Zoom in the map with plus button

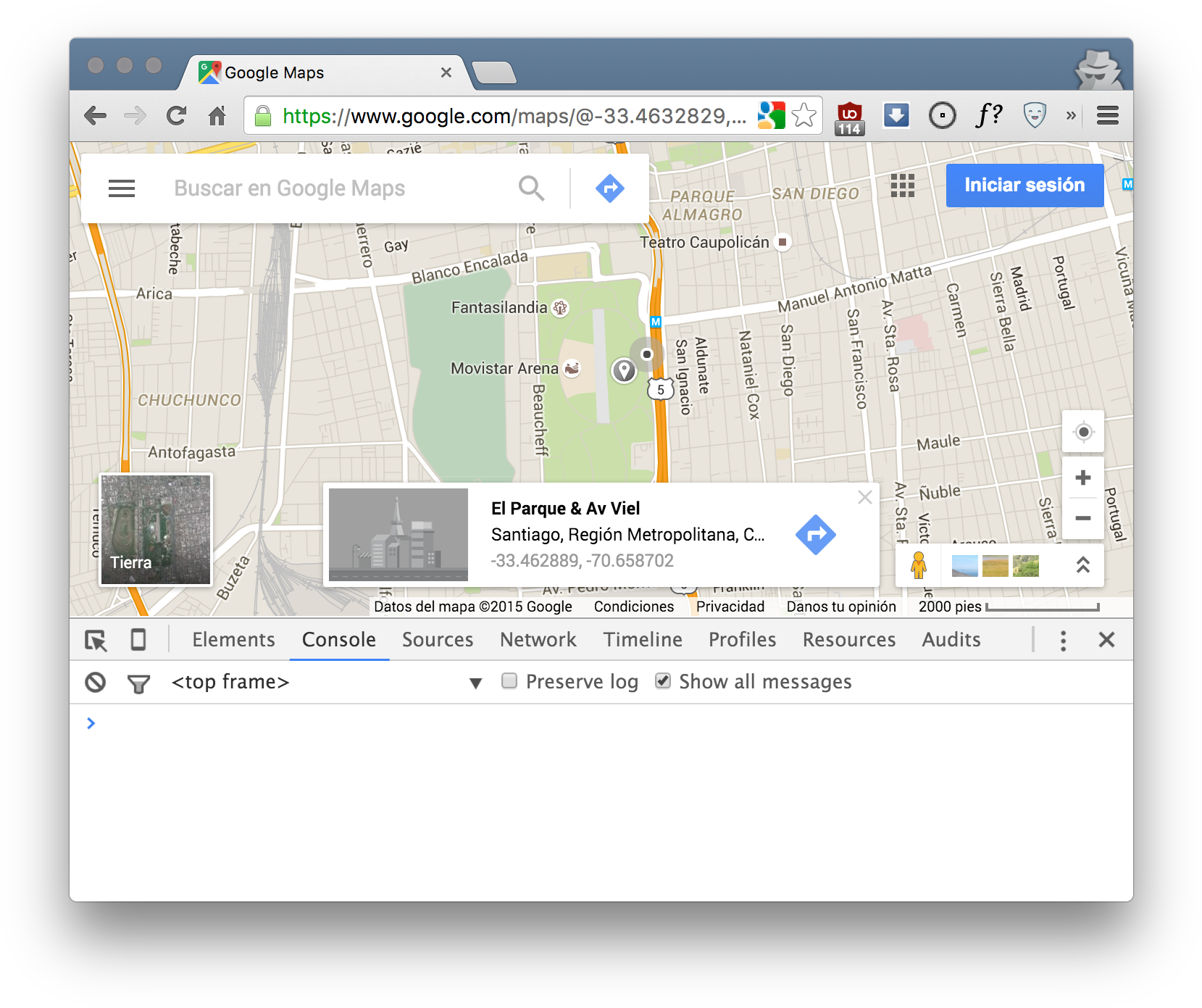tap(1083, 478)
